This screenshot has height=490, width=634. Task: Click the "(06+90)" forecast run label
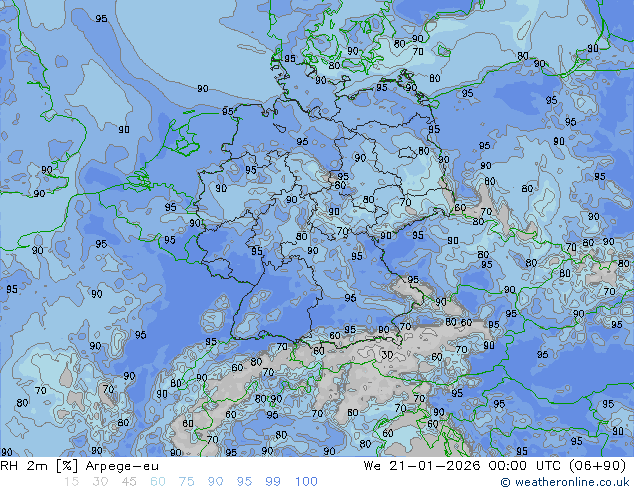point(598,466)
